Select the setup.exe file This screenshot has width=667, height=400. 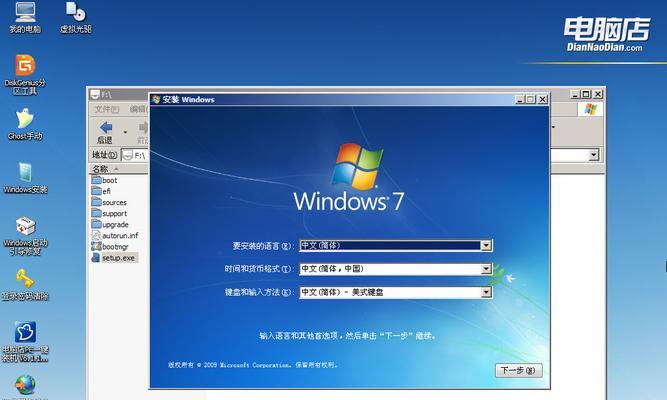(x=118, y=257)
